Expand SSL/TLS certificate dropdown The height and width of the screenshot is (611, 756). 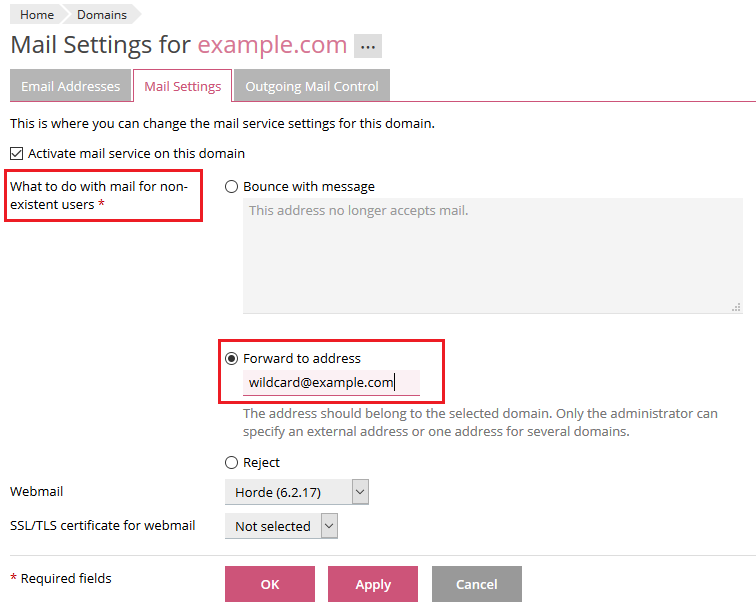(281, 526)
